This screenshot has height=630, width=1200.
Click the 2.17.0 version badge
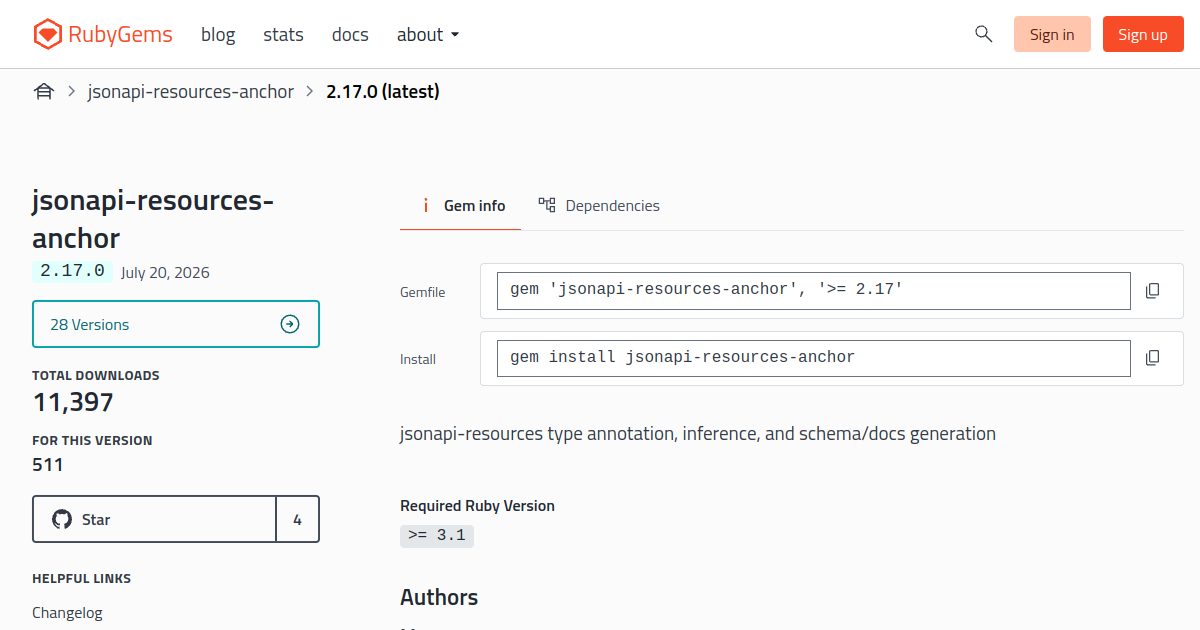[x=72, y=271]
